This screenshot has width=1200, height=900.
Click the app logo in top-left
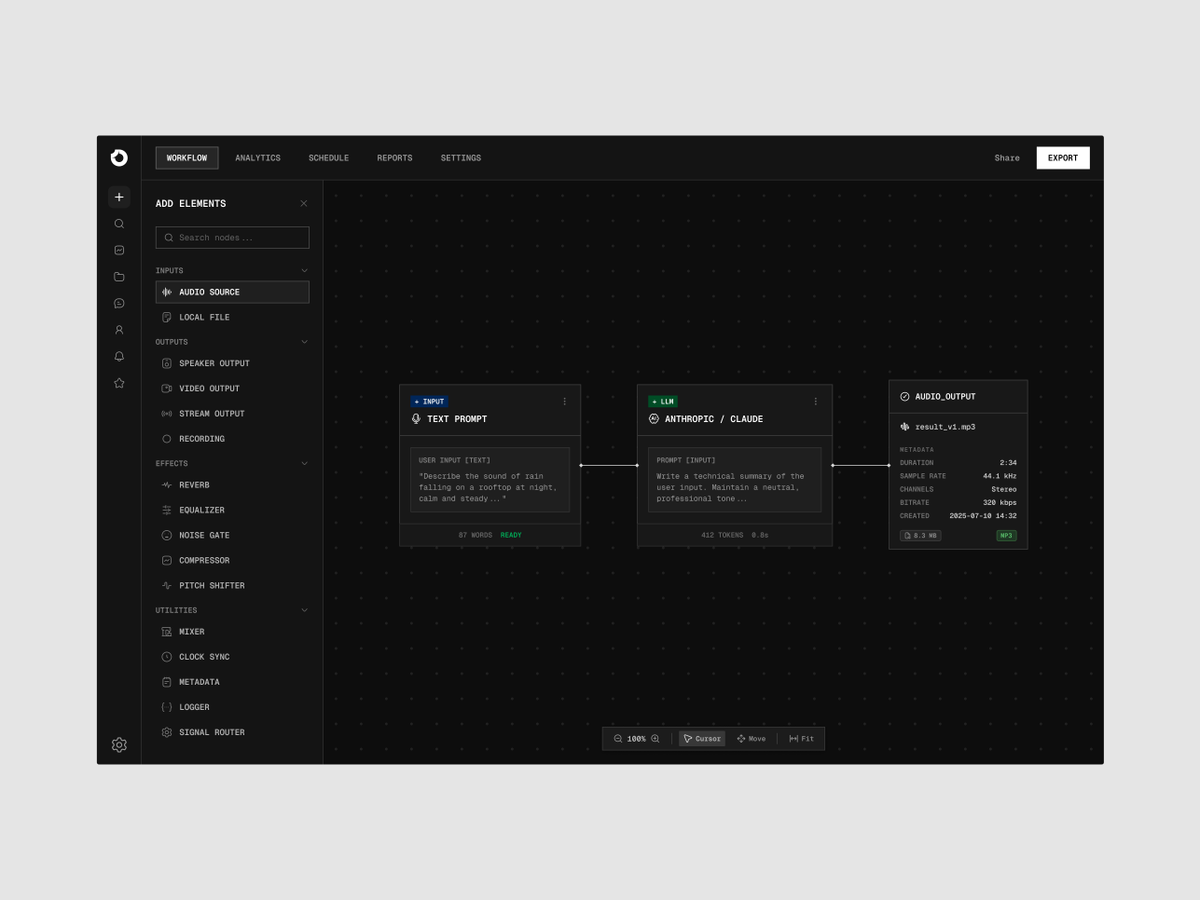[119, 158]
